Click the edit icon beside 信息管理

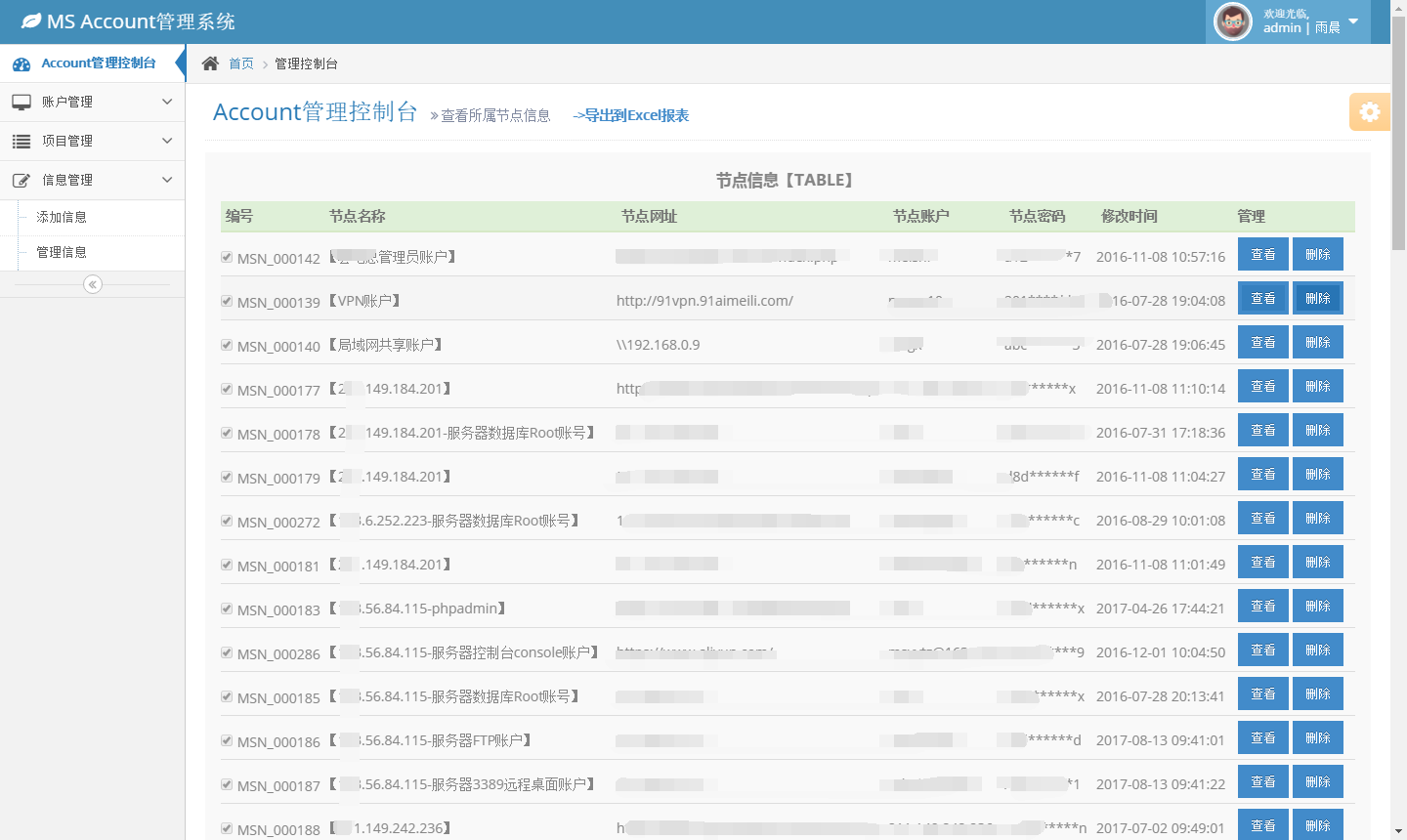point(21,181)
